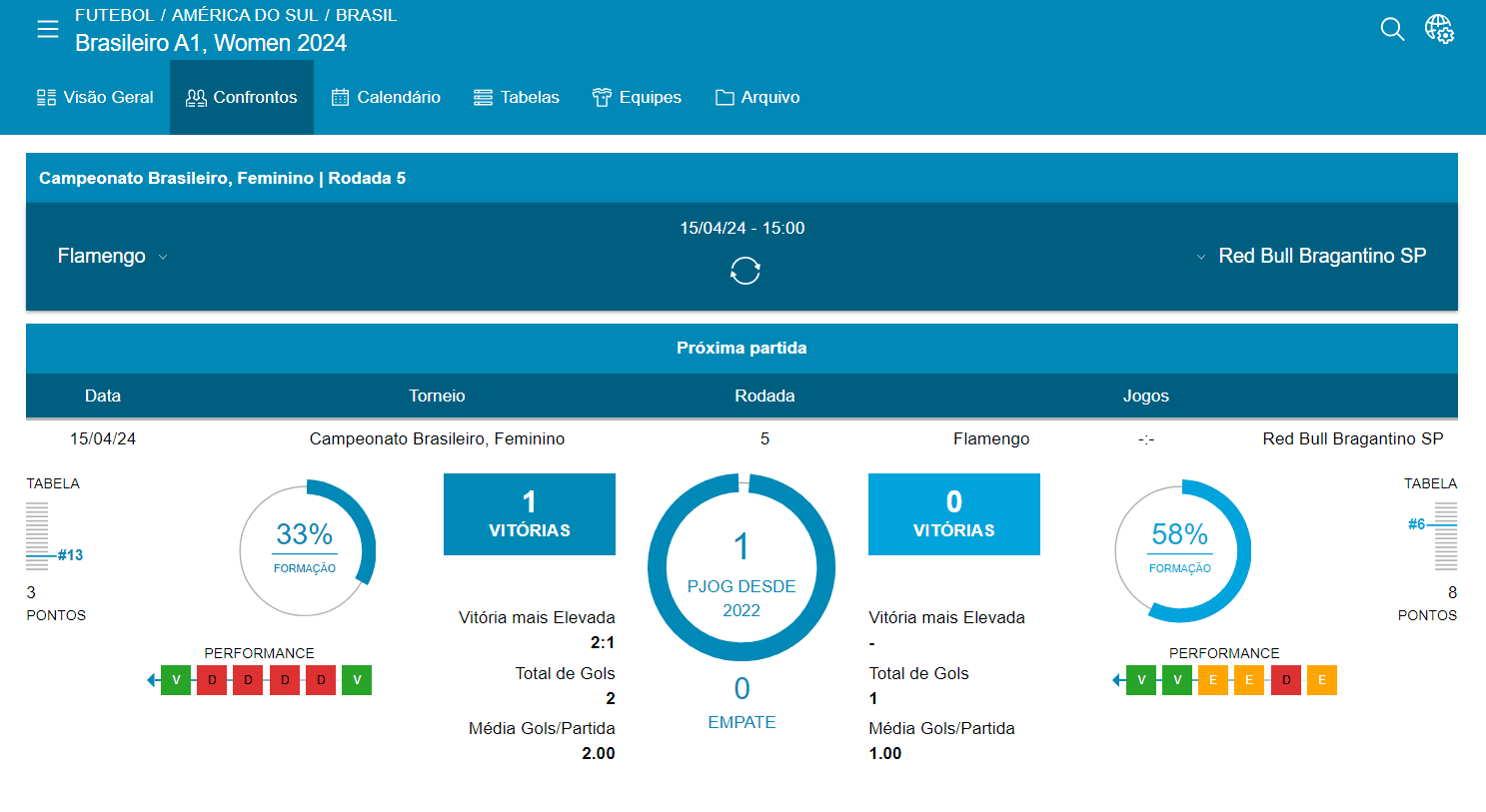Click the 2:1 highest victory score

tap(603, 642)
